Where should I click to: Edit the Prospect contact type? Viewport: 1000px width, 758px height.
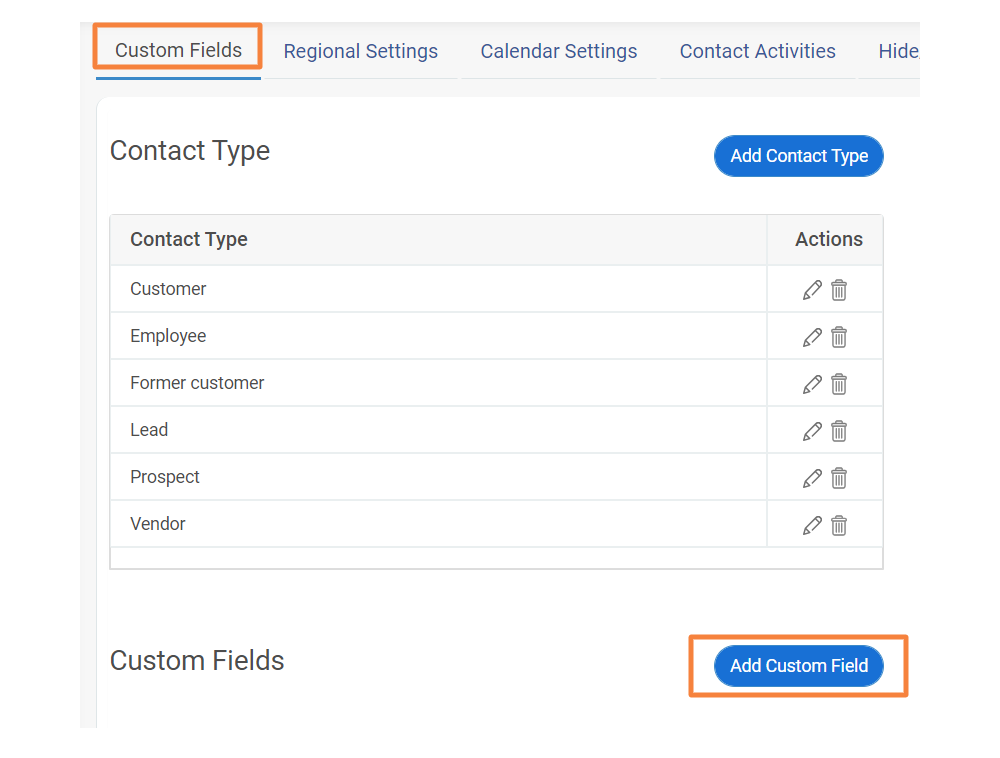coord(812,478)
